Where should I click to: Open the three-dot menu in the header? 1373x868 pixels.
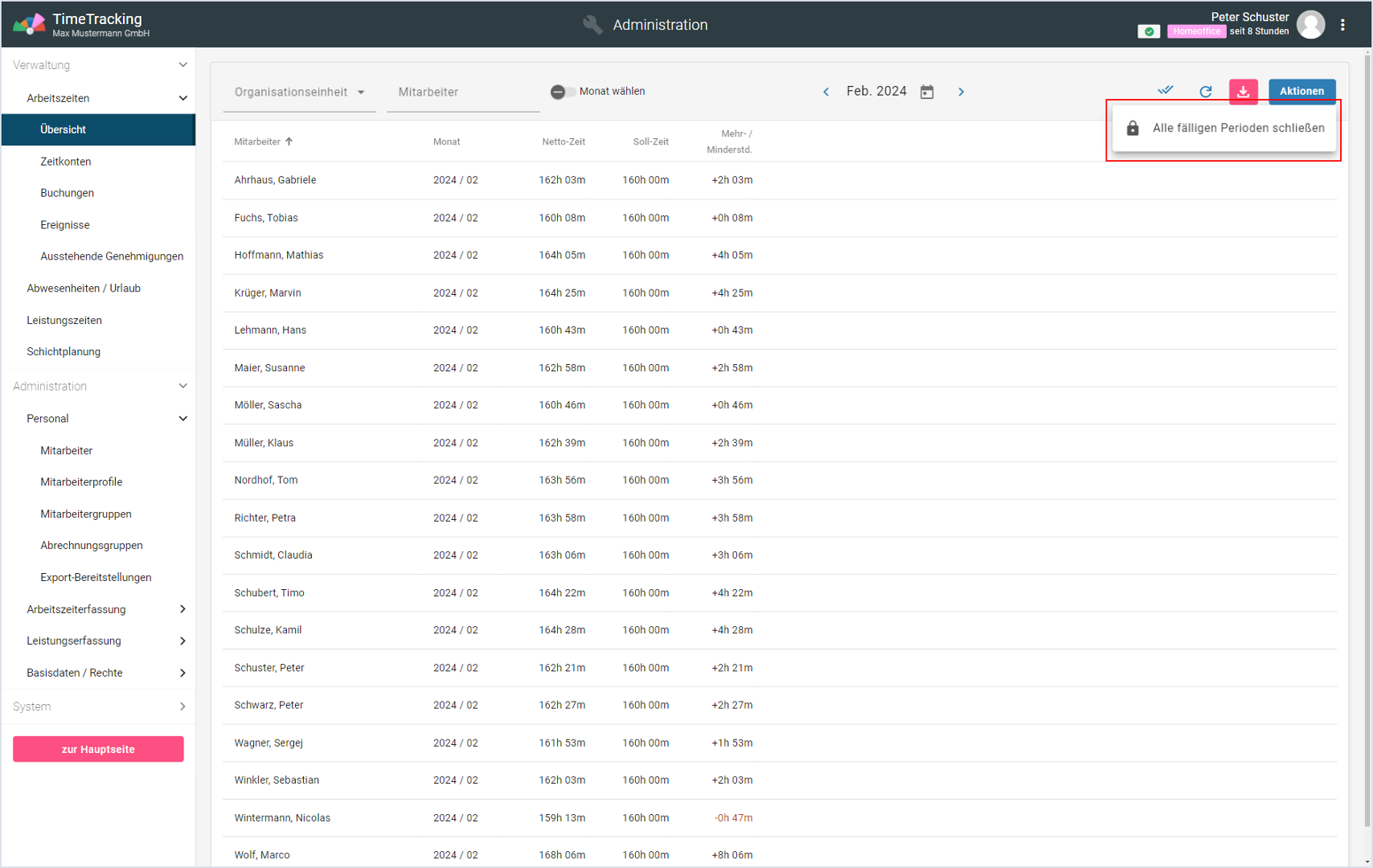pos(1342,25)
